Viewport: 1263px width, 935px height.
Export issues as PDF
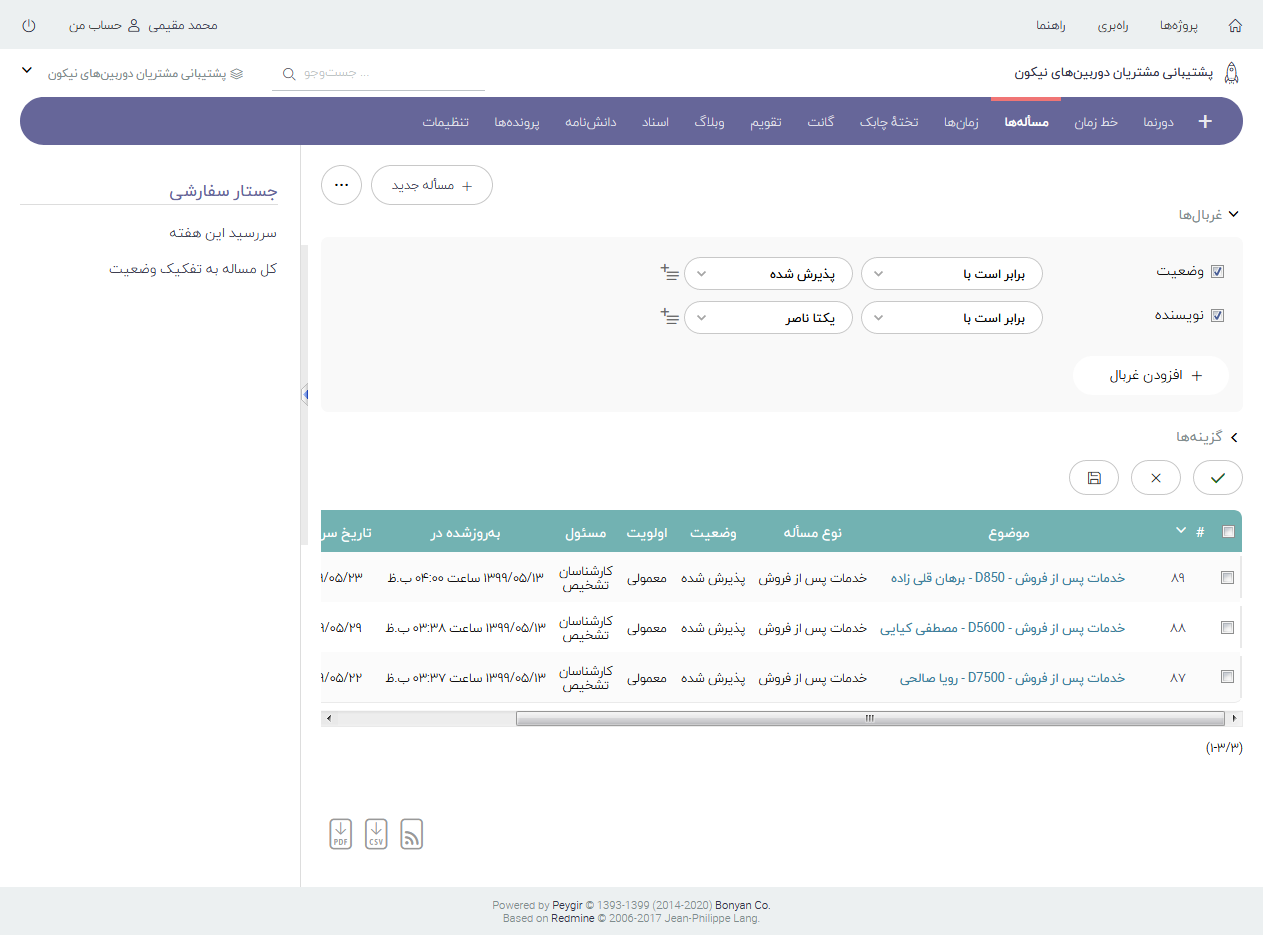[x=341, y=834]
